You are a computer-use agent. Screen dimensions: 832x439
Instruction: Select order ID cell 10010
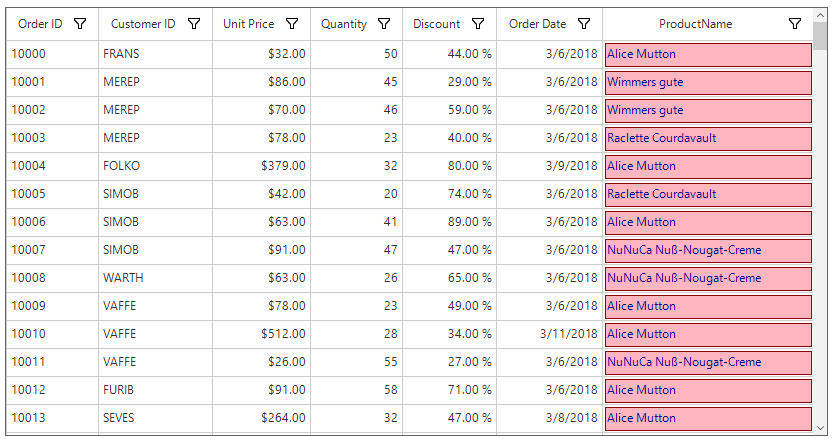coord(52,334)
